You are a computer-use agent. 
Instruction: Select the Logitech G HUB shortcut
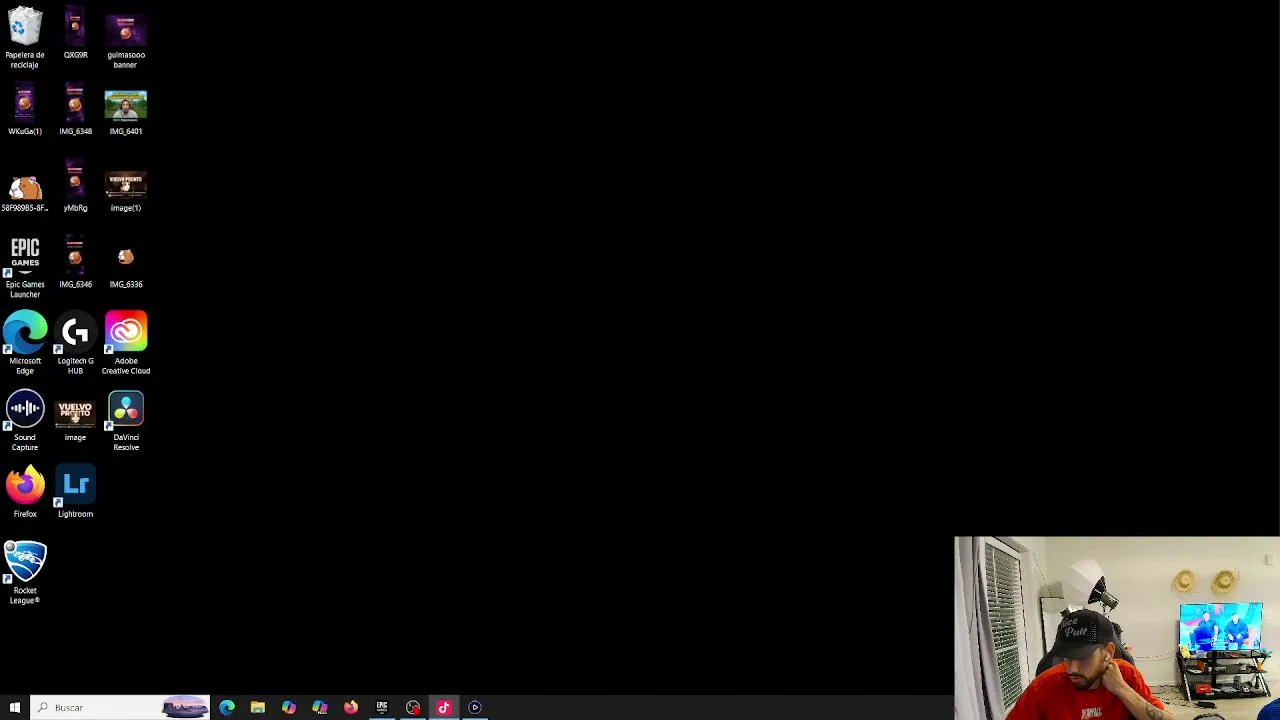75,342
